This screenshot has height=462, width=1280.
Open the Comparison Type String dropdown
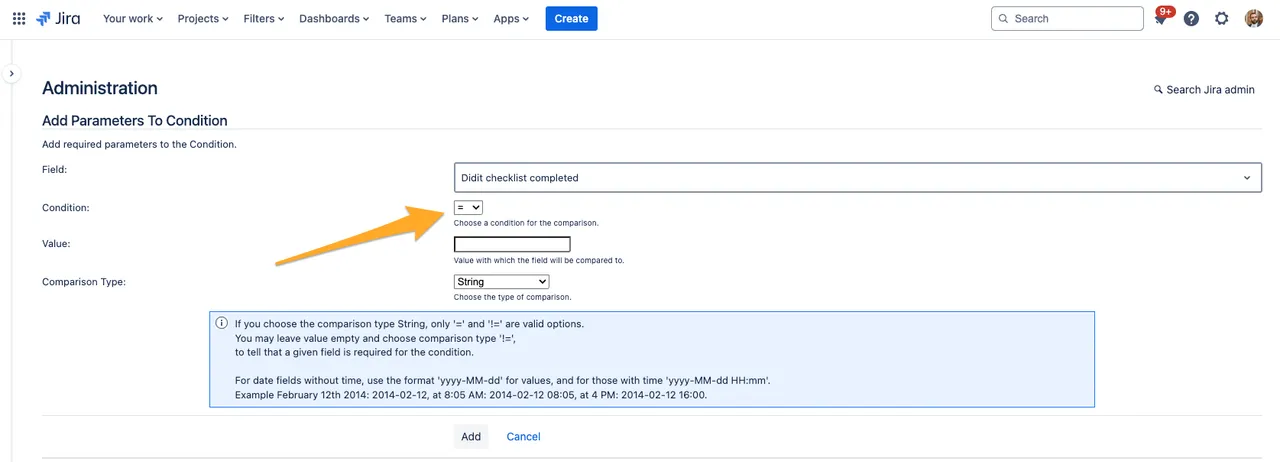pos(501,282)
